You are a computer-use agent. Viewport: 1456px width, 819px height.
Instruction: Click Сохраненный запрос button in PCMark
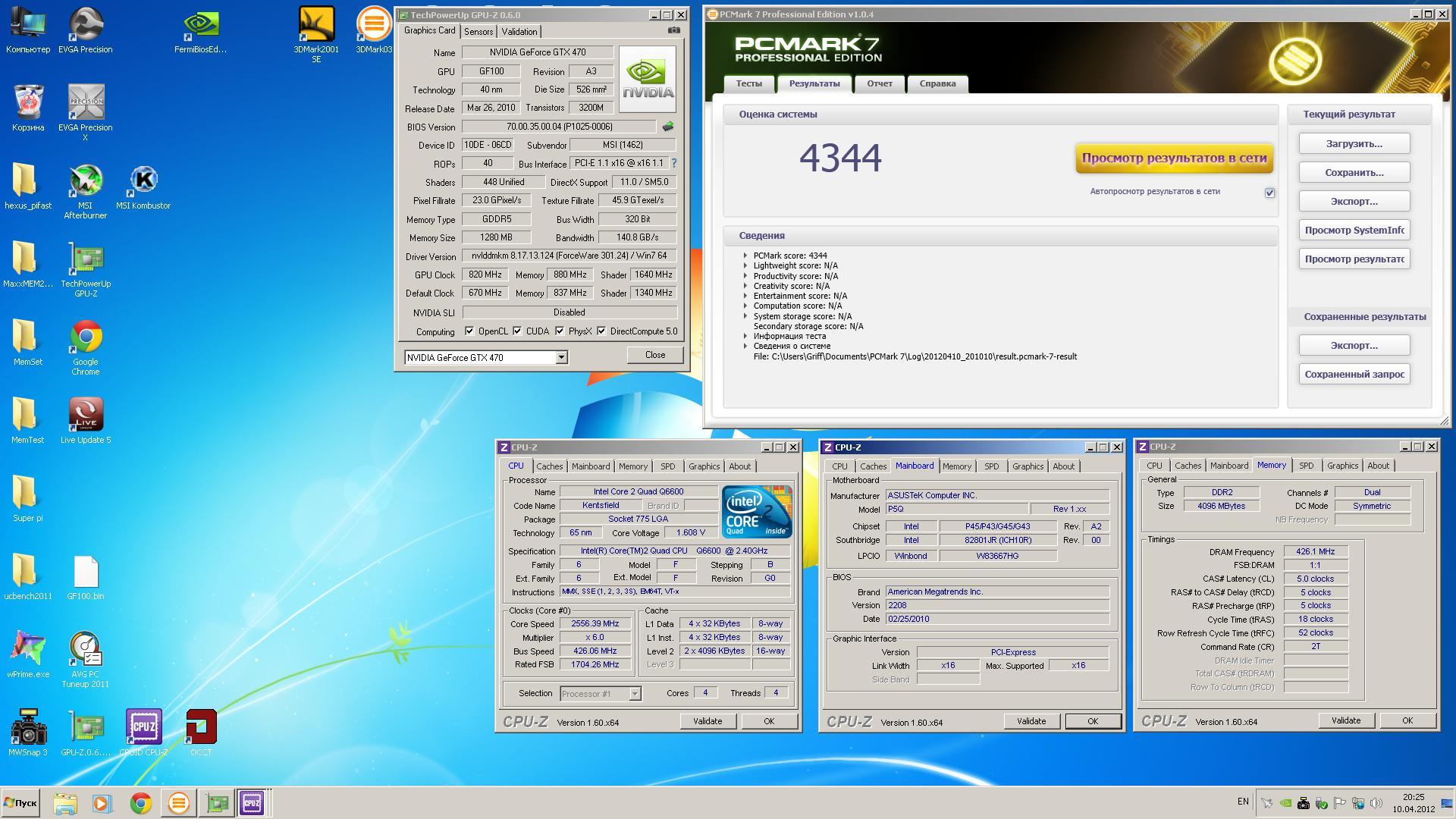[1354, 374]
